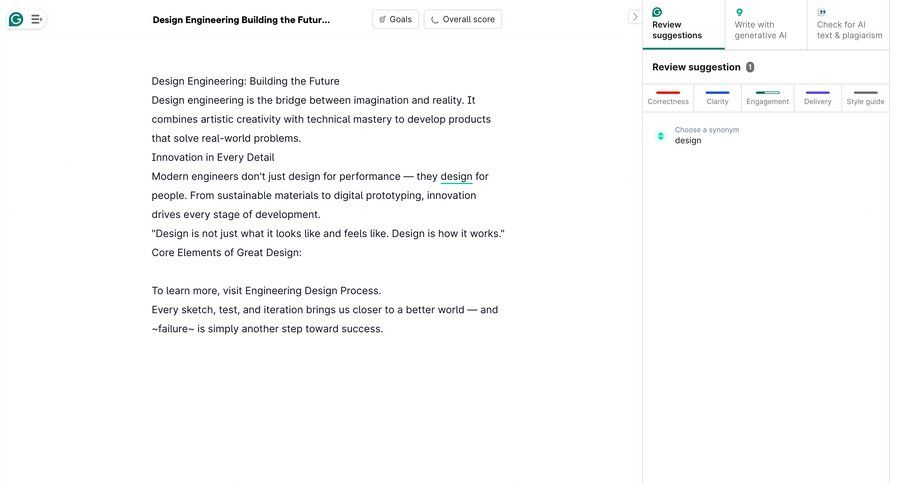
Task: Click the suggestion count badge
Action: click(750, 67)
